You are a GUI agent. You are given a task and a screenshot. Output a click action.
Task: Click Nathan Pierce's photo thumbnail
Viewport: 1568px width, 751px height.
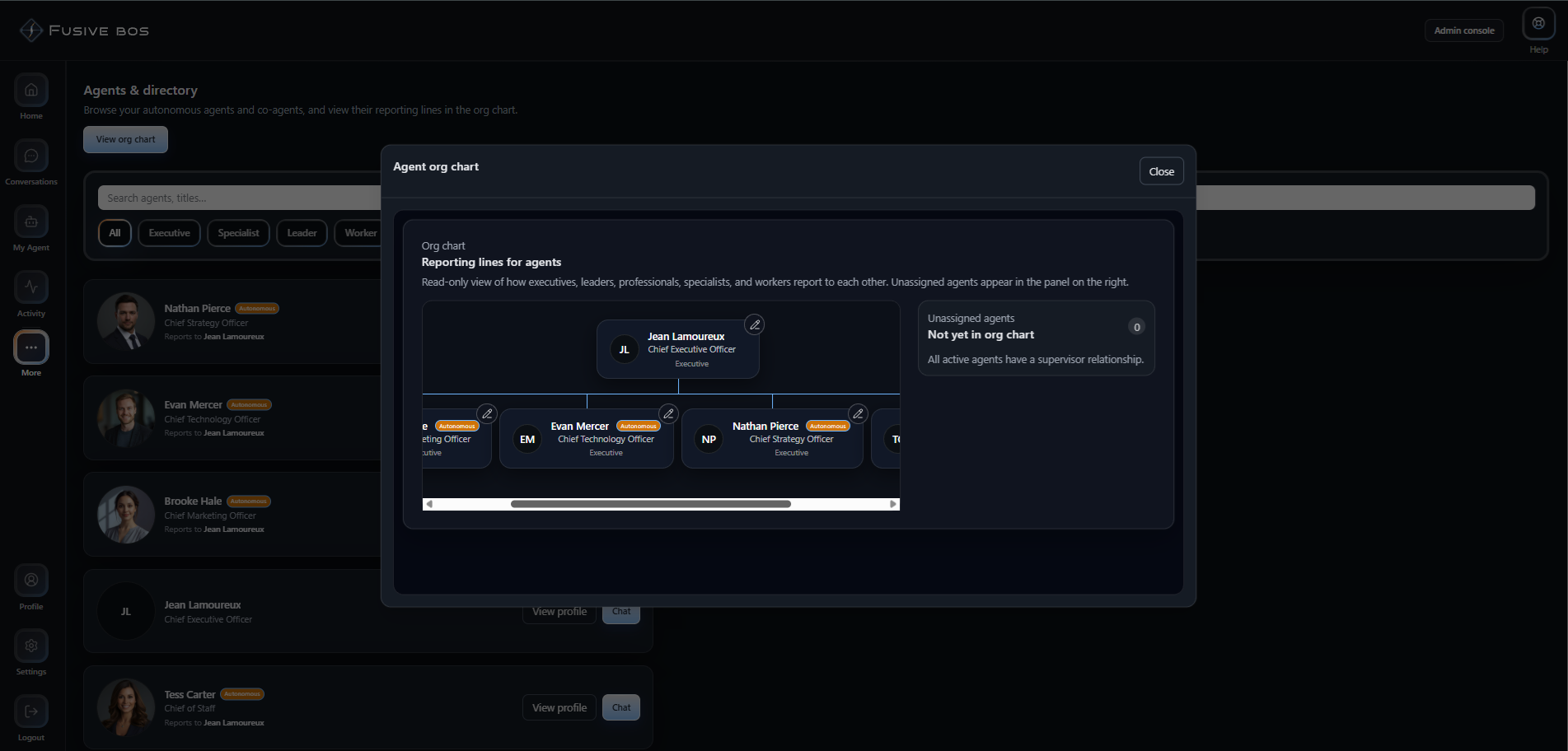(x=126, y=321)
